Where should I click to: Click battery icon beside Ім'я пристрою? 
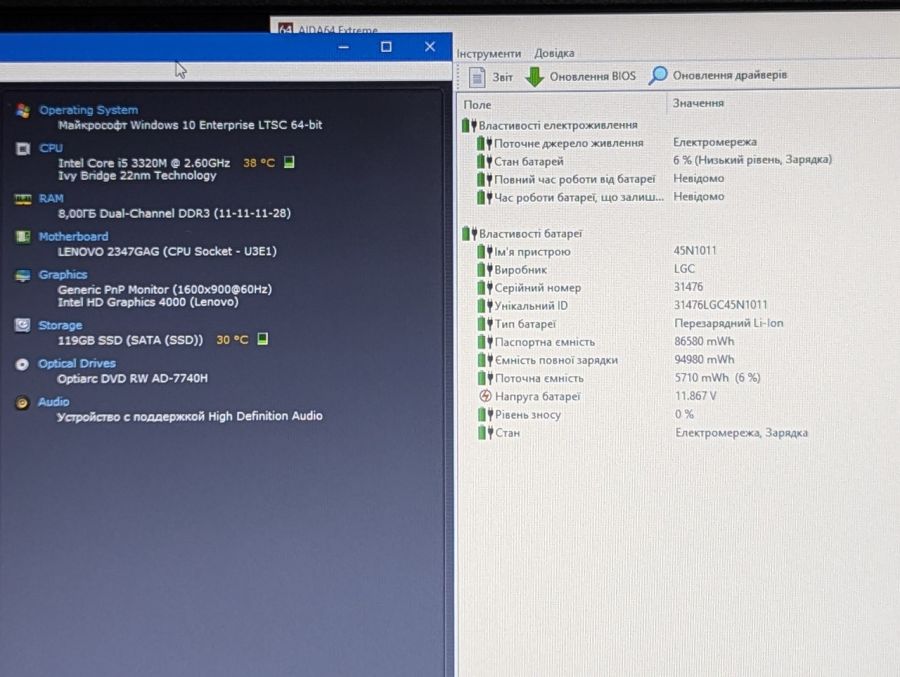coord(485,251)
